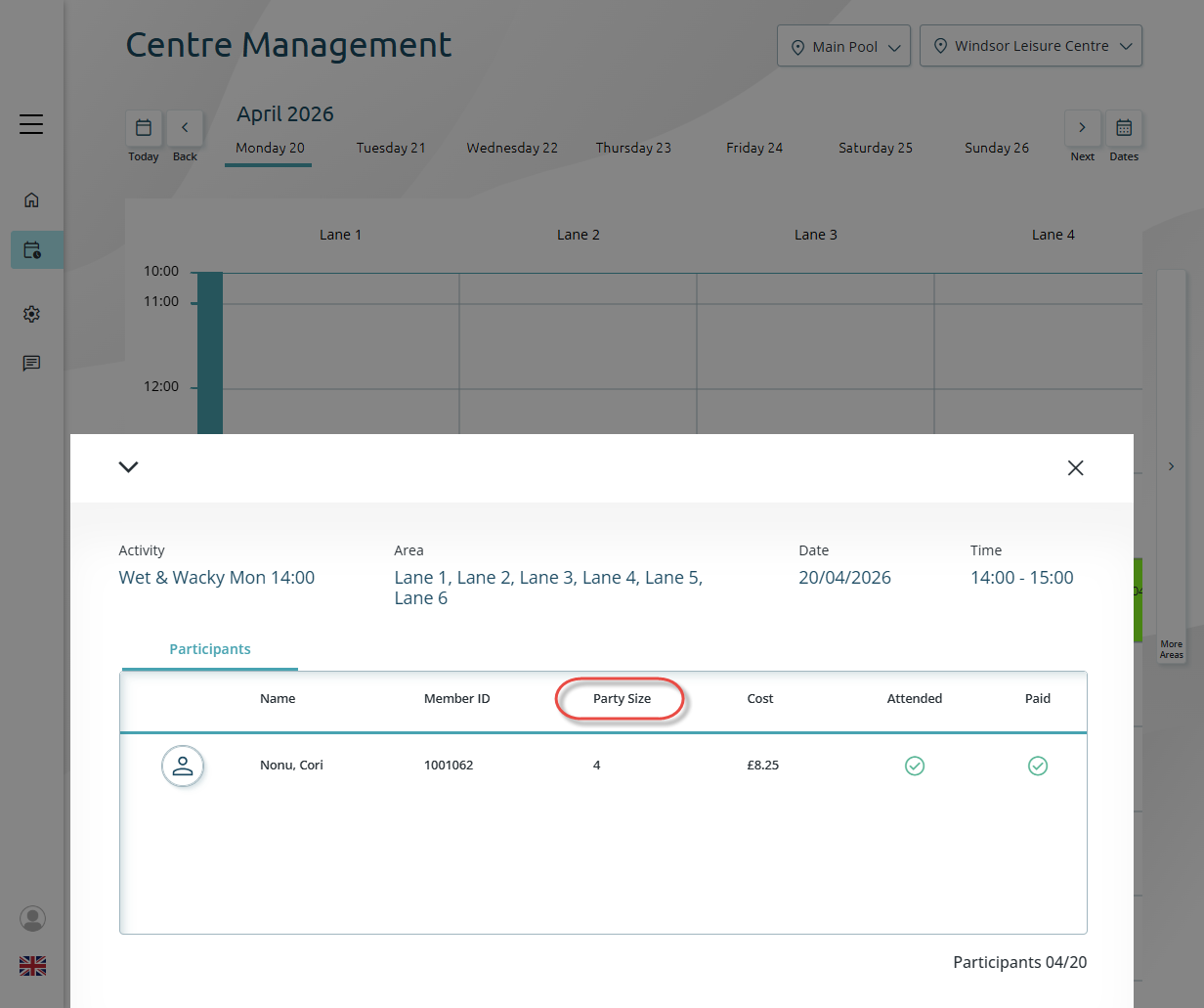Click the user profile avatar icon
Image resolution: width=1204 pixels, height=1008 pixels.
pos(32,918)
